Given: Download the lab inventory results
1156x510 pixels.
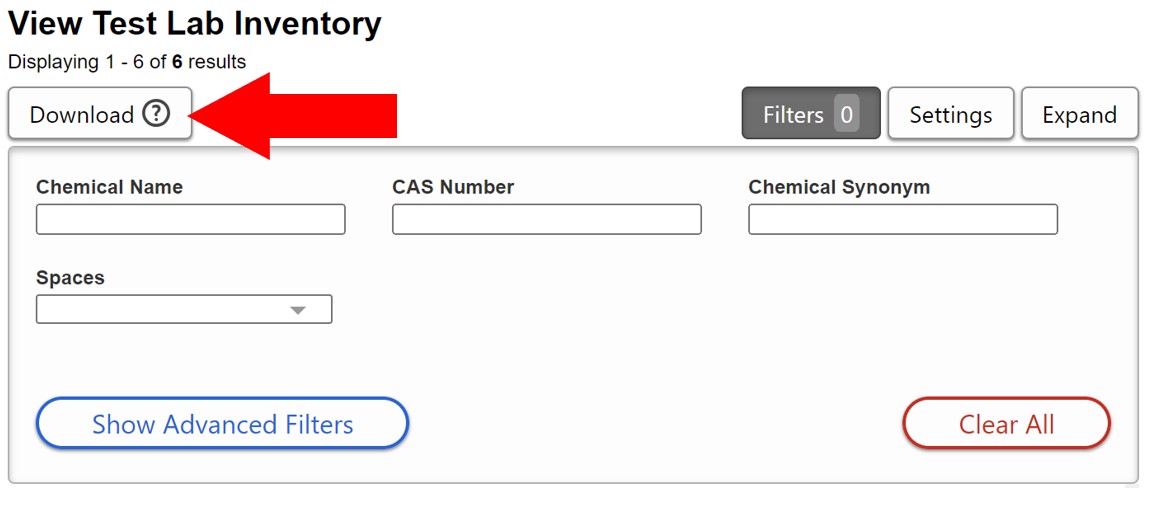Looking at the screenshot, I should coord(82,115).
